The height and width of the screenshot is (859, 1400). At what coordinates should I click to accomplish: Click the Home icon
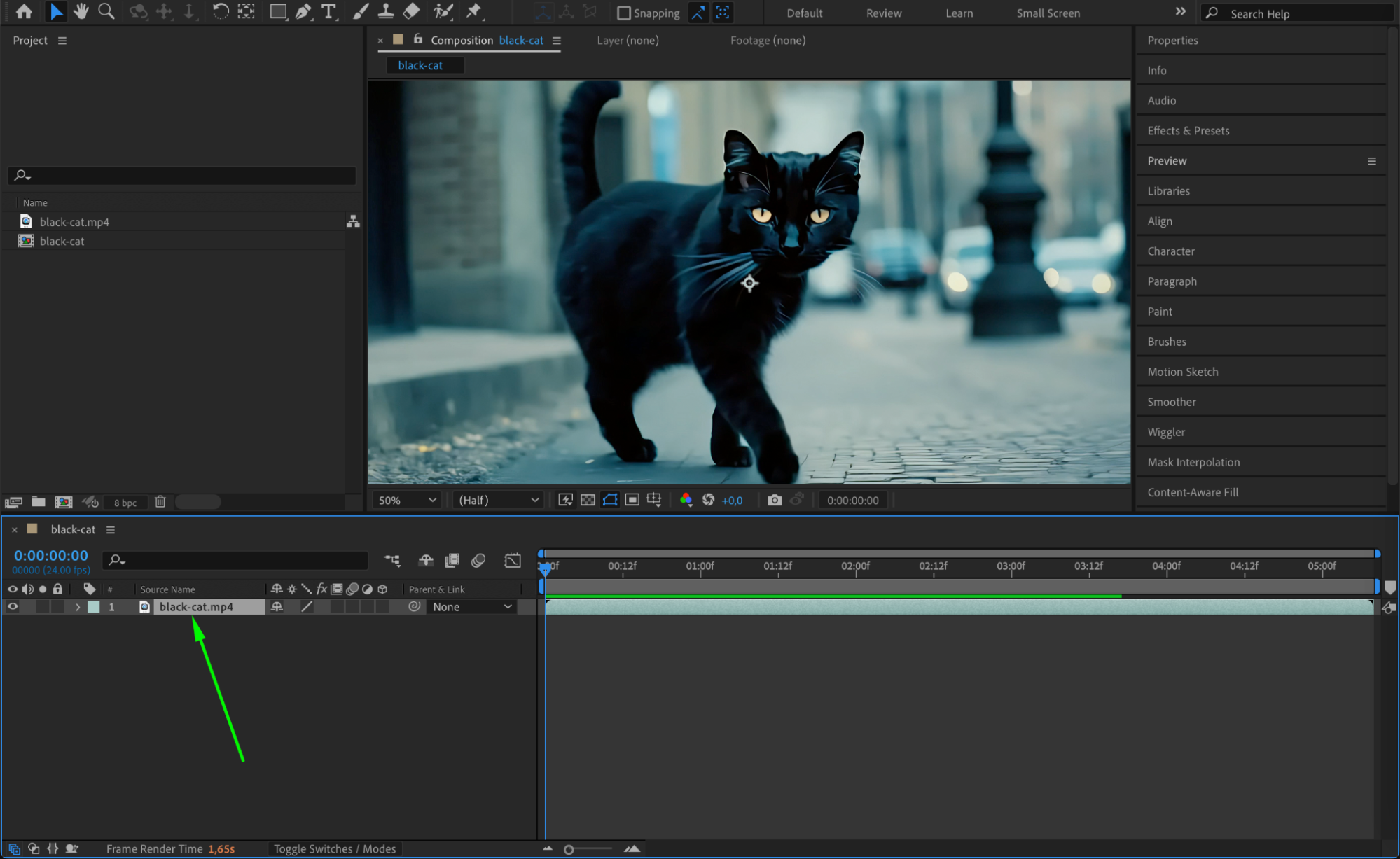[24, 11]
